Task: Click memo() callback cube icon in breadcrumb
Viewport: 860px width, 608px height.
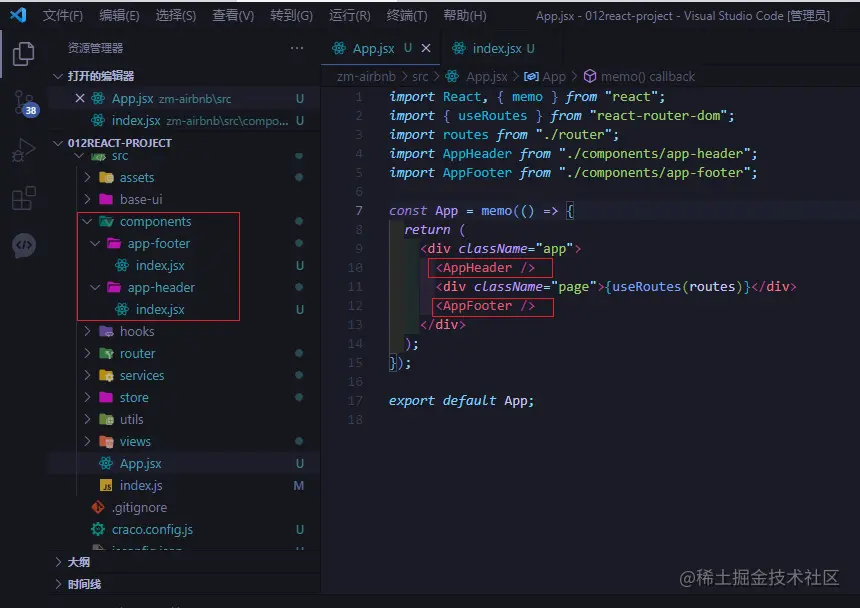Action: click(590, 76)
